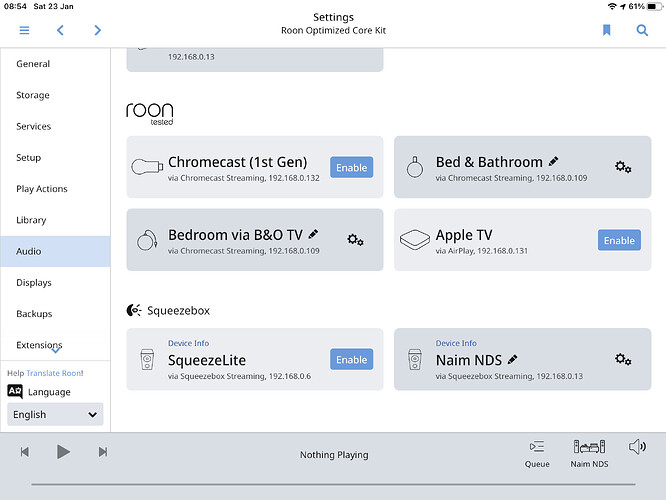This screenshot has width=666, height=500.
Task: Expand the sidebar with the down chevron
Action: (55, 350)
